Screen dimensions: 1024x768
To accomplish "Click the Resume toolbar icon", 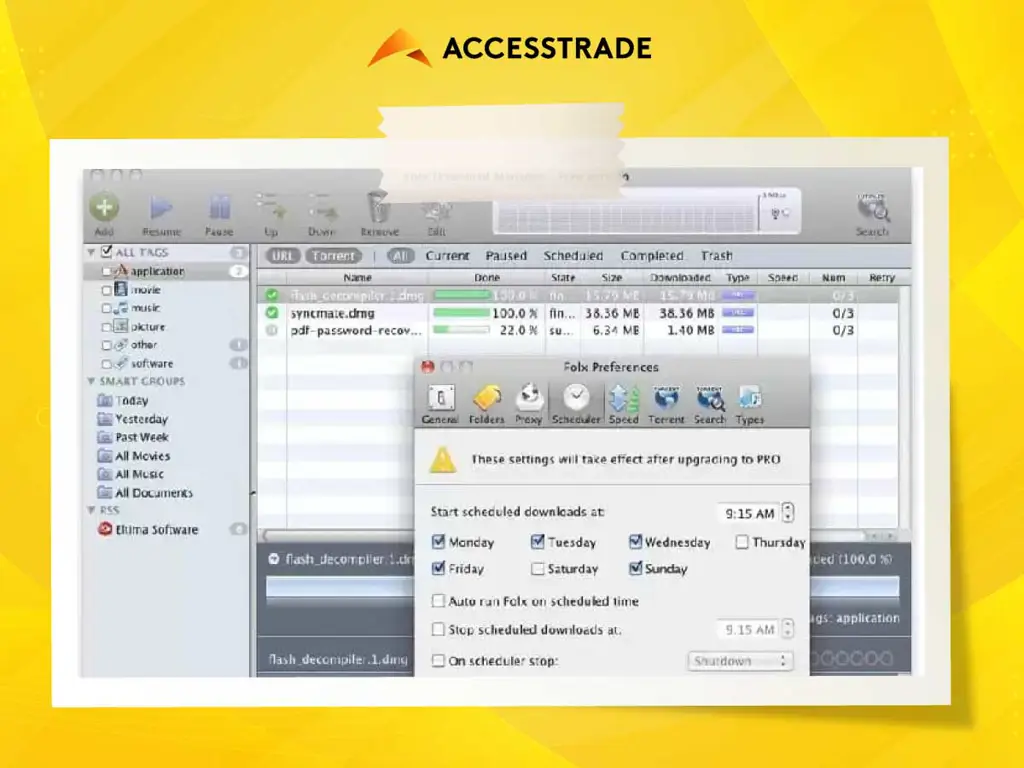I will pyautogui.click(x=161, y=208).
